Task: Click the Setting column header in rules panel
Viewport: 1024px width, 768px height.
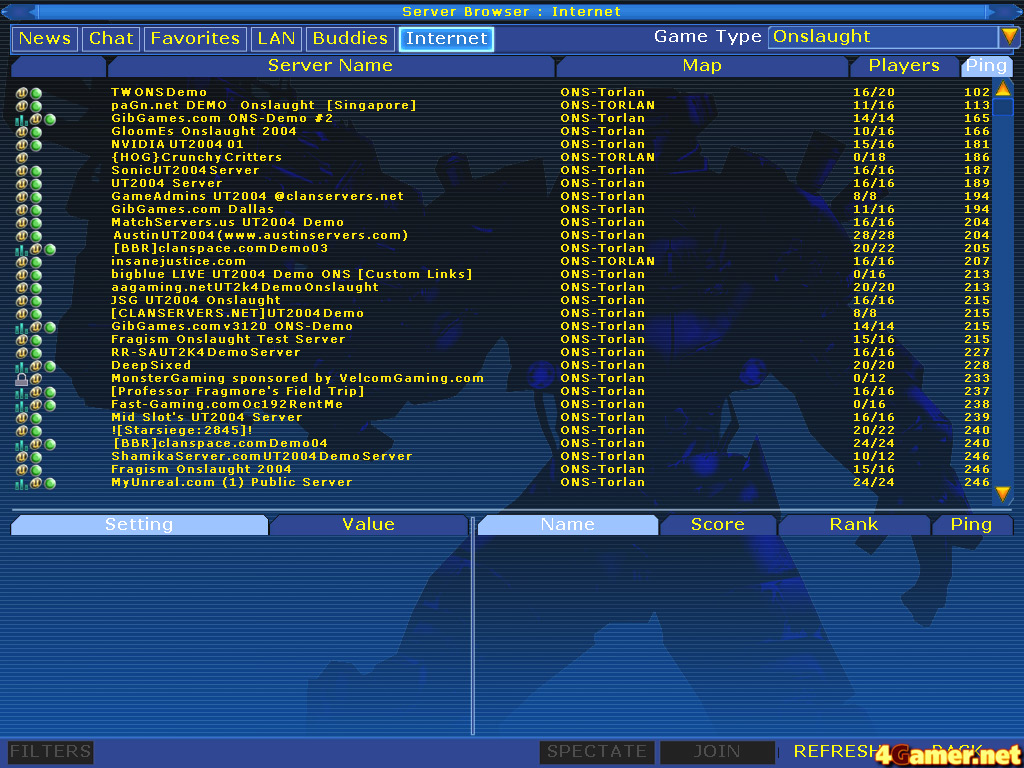Action: 139,524
